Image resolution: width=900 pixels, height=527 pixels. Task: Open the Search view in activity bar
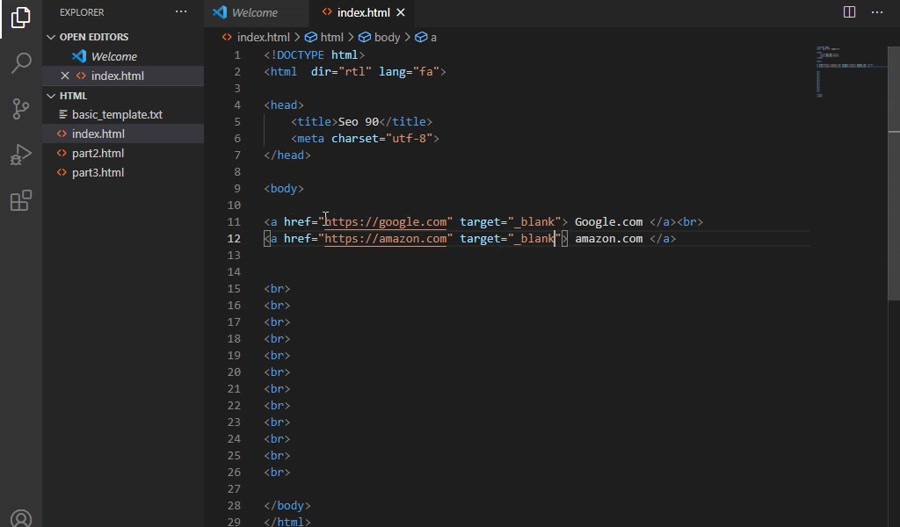click(x=21, y=63)
